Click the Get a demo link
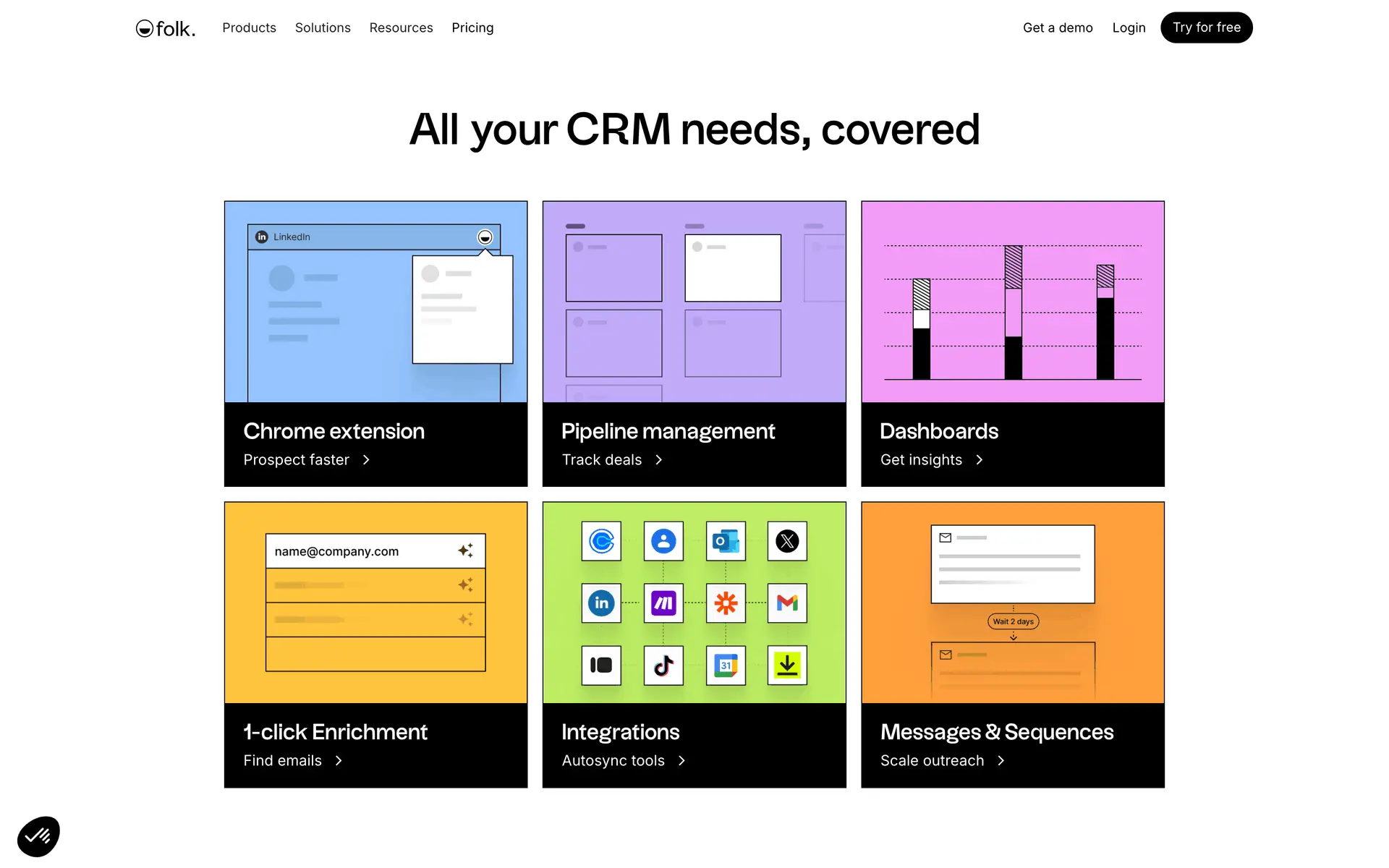 coord(1057,27)
